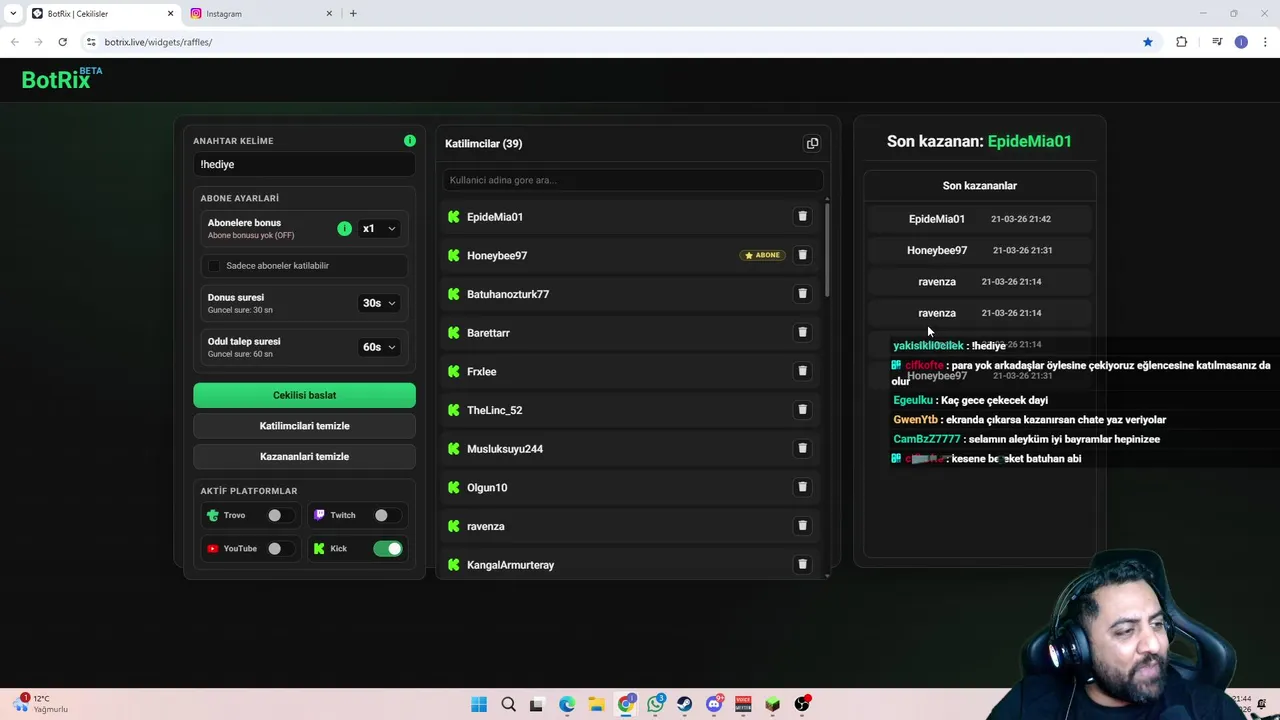Click Son kazanan EpideMia01 name
Viewport: 1280px width, 720px height.
click(1029, 141)
